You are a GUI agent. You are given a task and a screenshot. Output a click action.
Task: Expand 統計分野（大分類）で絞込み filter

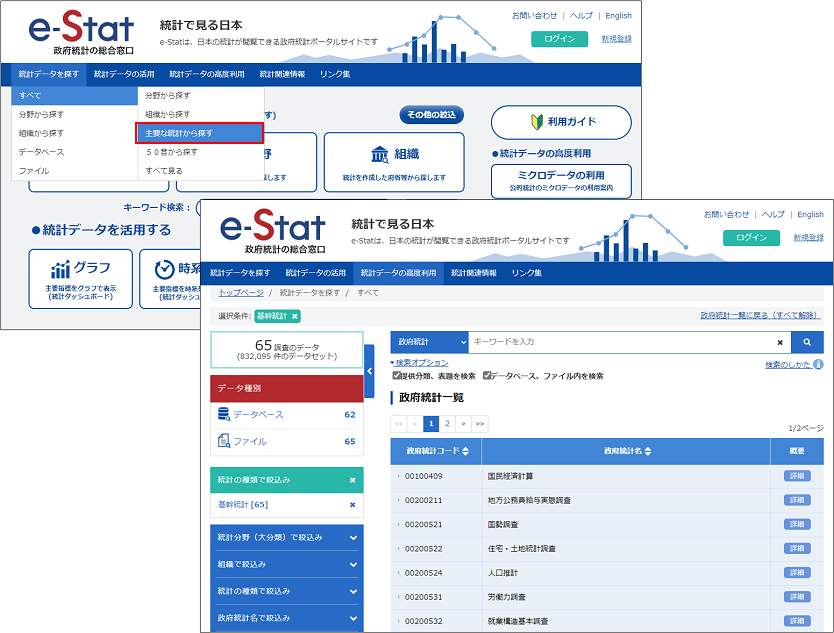point(287,538)
